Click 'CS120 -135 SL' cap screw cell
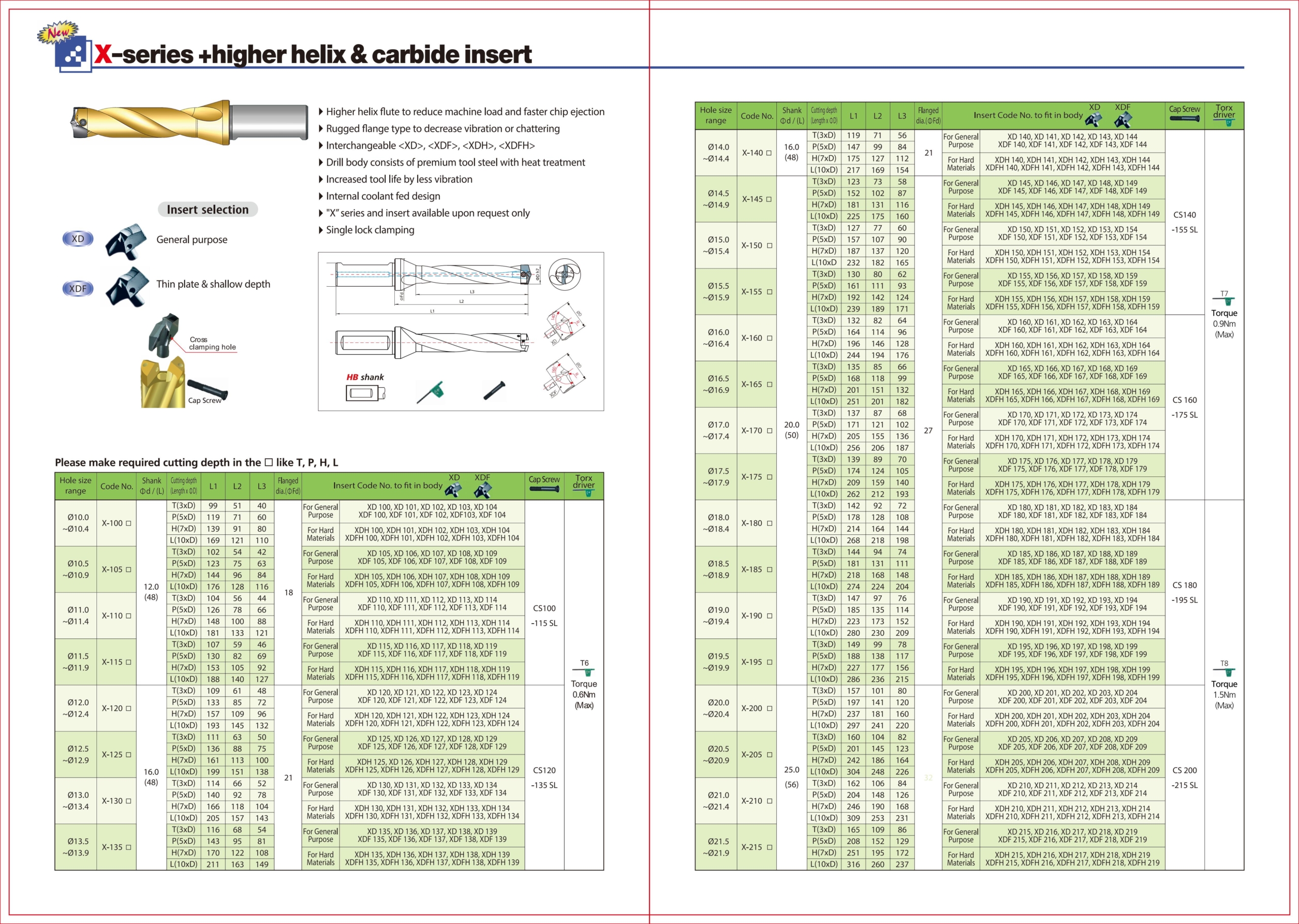 click(x=544, y=778)
